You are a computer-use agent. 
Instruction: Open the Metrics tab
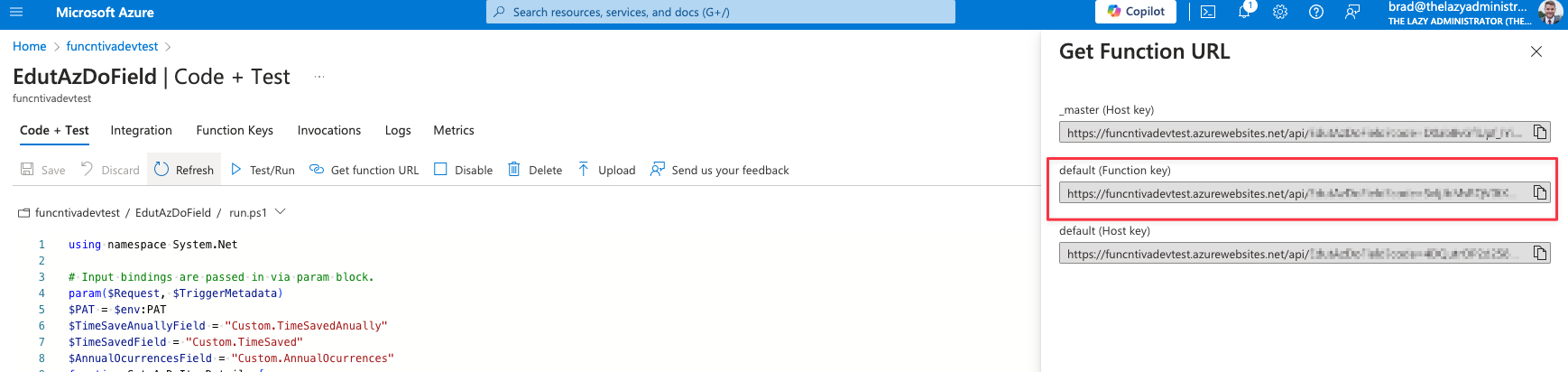(454, 130)
